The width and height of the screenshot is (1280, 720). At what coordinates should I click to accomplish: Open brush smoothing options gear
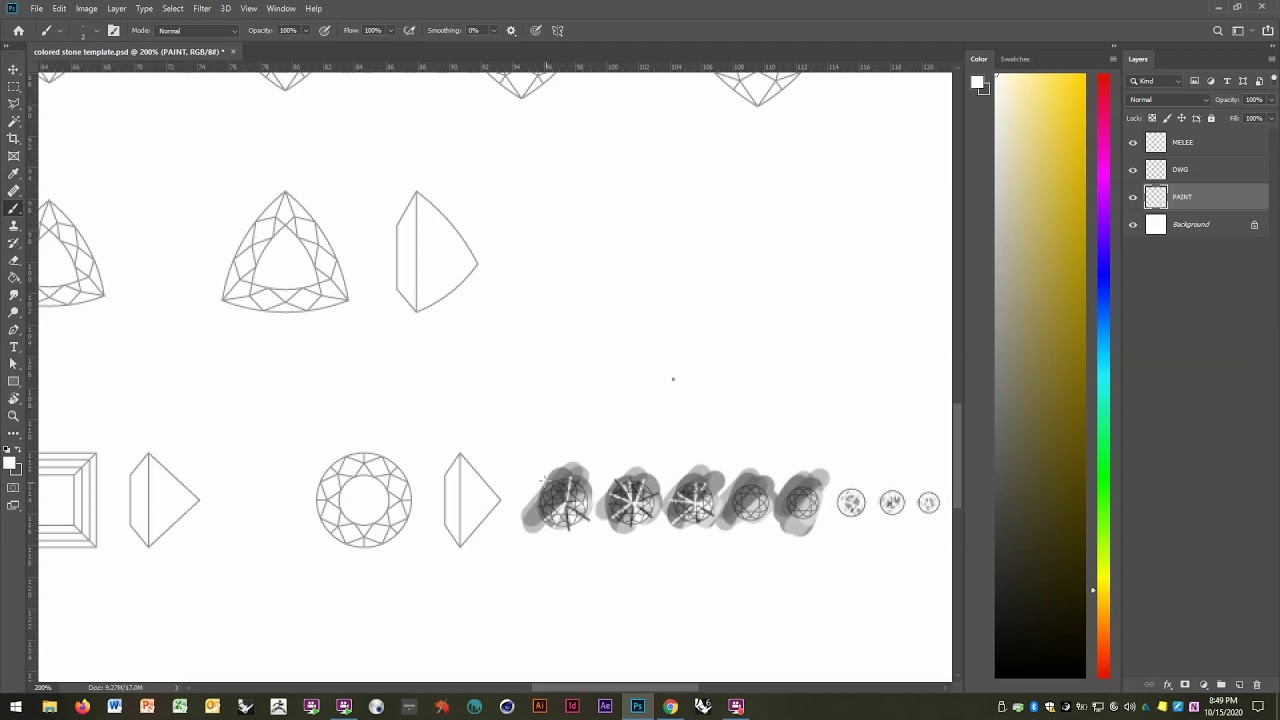[x=511, y=30]
